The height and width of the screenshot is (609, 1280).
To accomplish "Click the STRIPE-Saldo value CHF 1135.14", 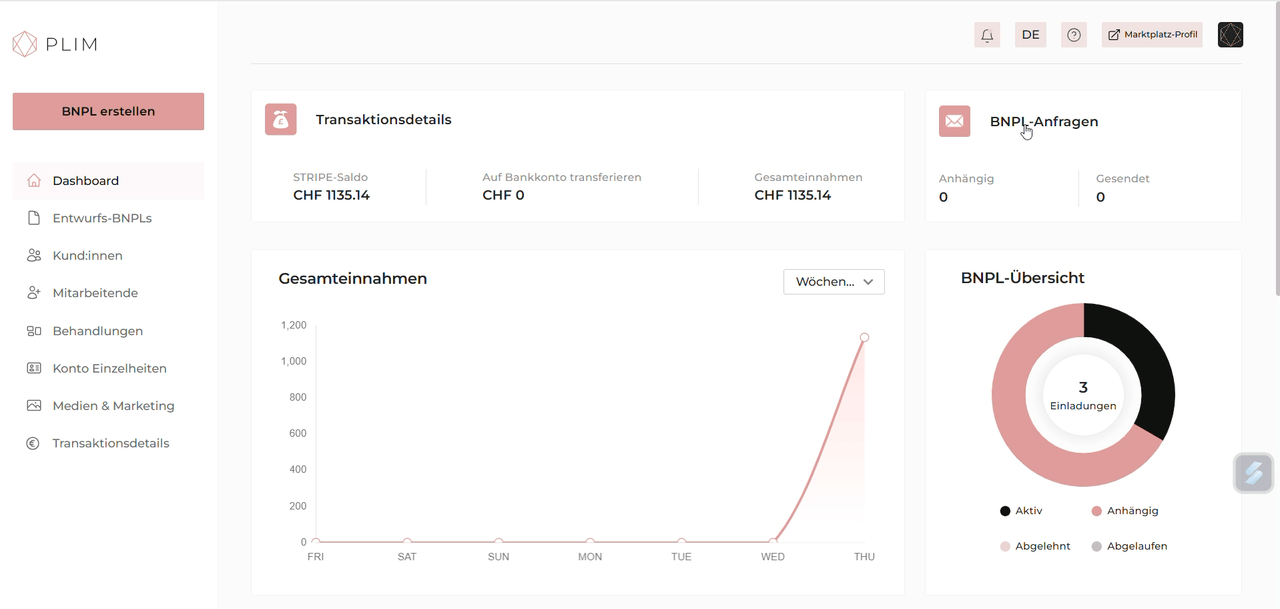I will 331,195.
